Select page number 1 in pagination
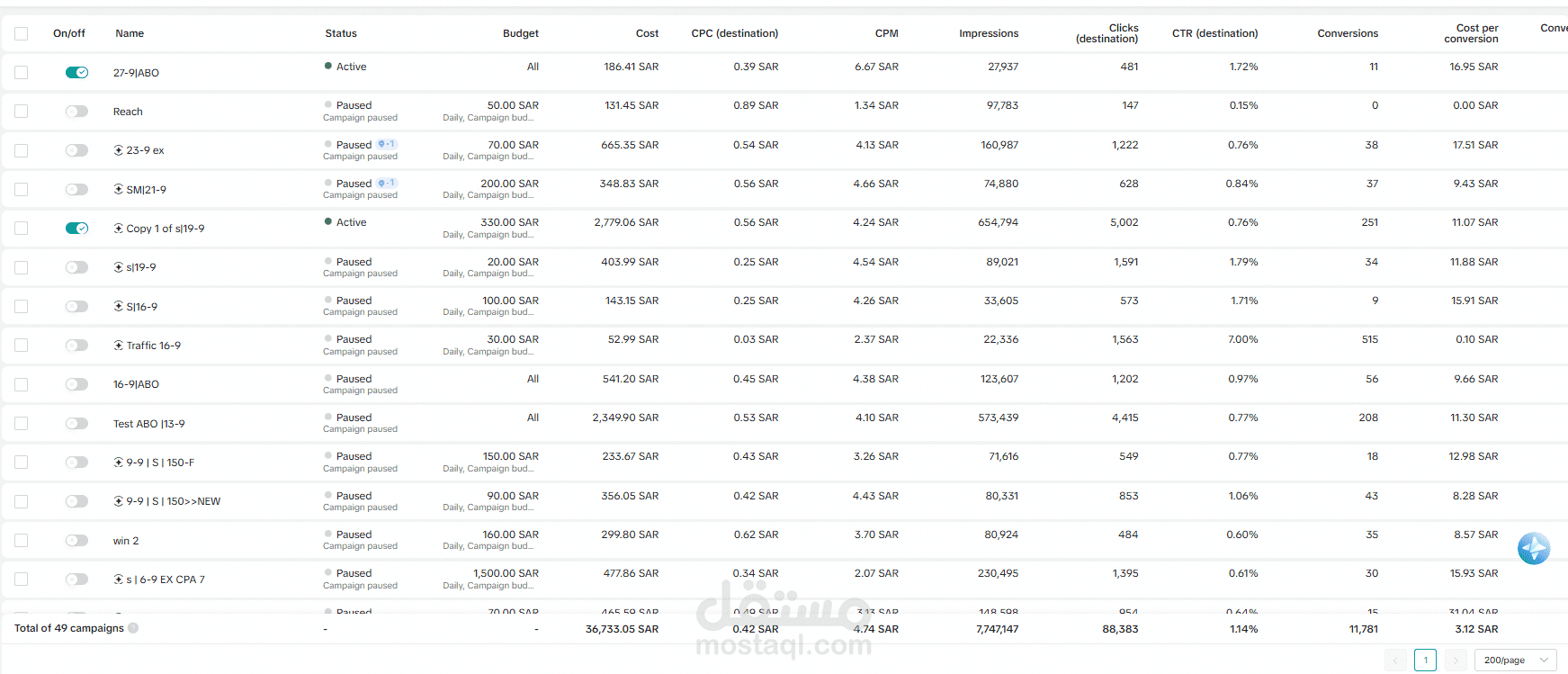The image size is (1568, 674). 1425,661
